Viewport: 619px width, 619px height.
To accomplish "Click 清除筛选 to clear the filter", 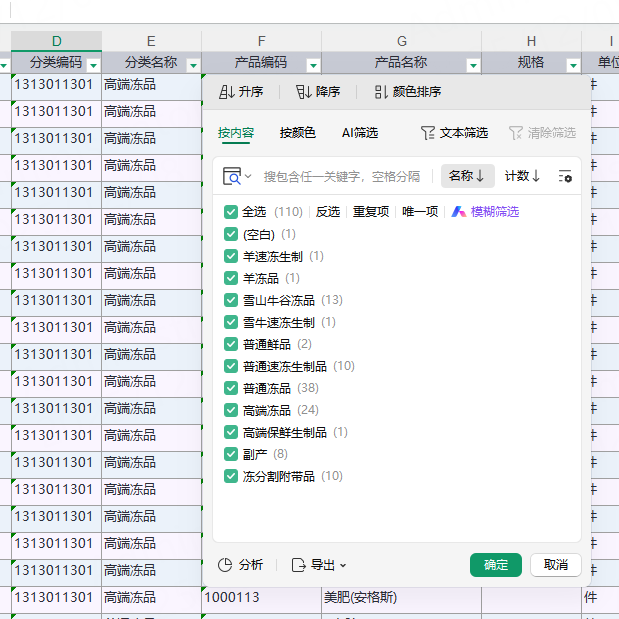I will coord(542,133).
